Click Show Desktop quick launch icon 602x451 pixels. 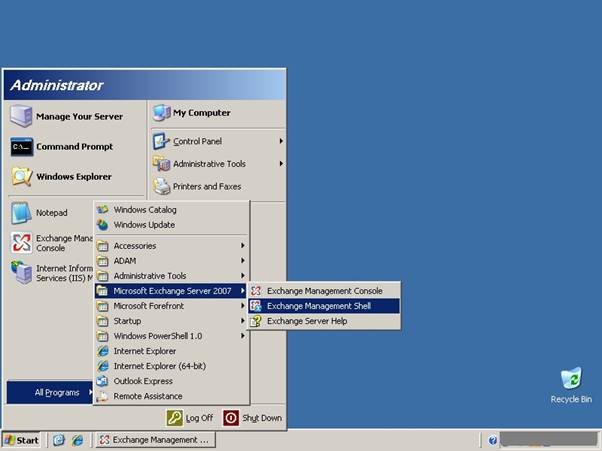click(58, 440)
